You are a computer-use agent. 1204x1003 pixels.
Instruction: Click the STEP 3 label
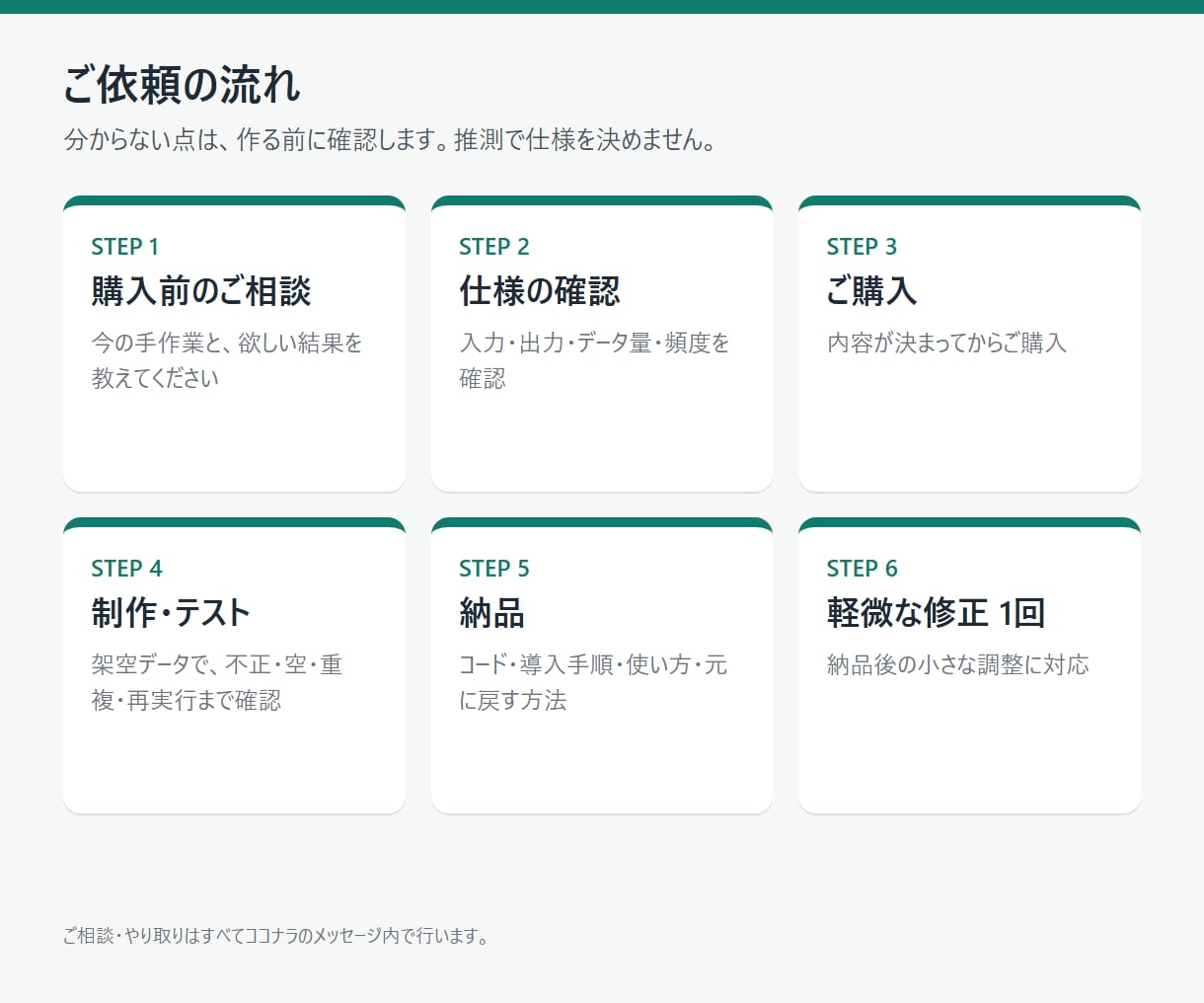[x=862, y=247]
